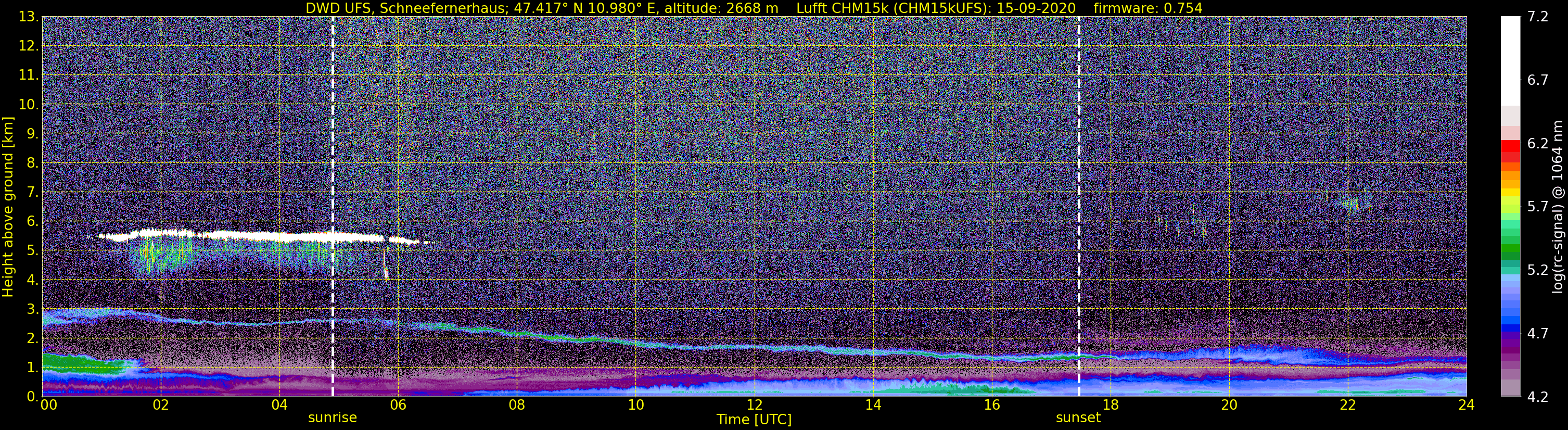Pick the white top section of the colorbar
Screen dimensions: 1568x430
pos(1510,61)
